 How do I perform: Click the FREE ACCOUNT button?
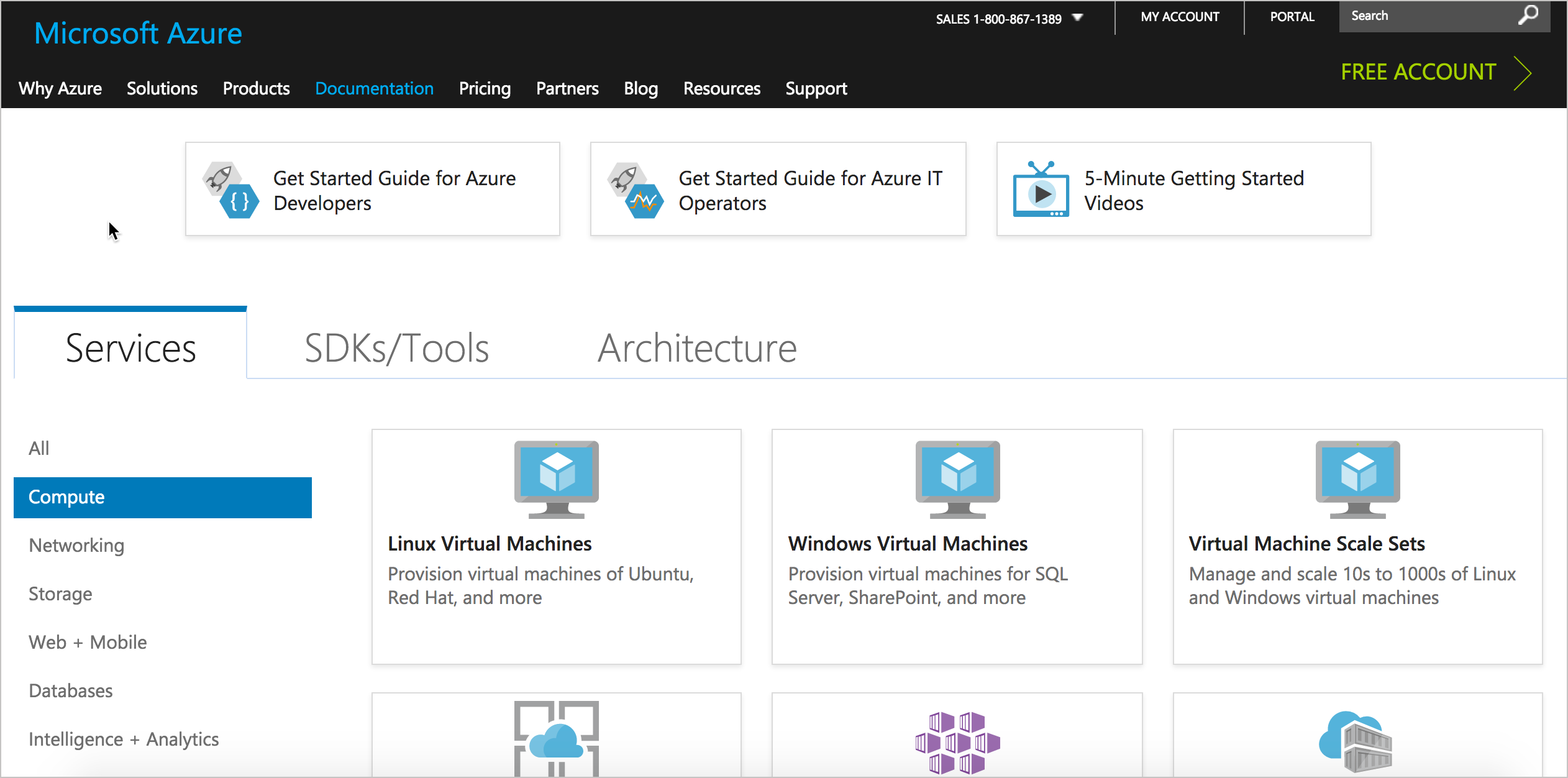coord(1418,72)
